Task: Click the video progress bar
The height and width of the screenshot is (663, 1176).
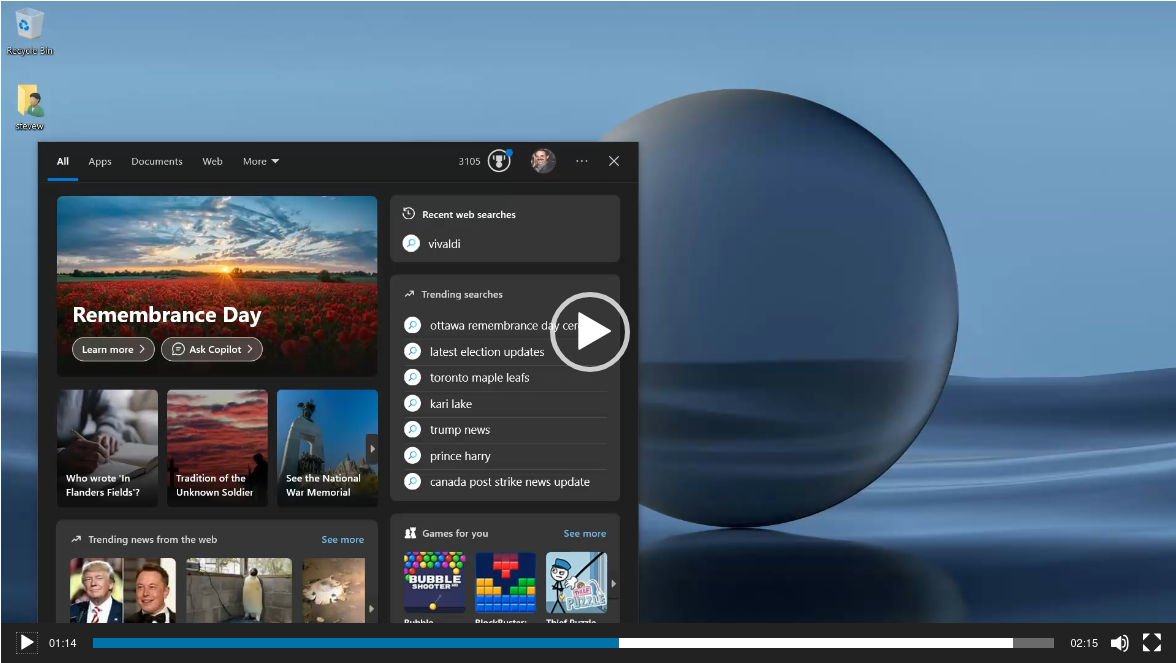Action: [x=573, y=643]
